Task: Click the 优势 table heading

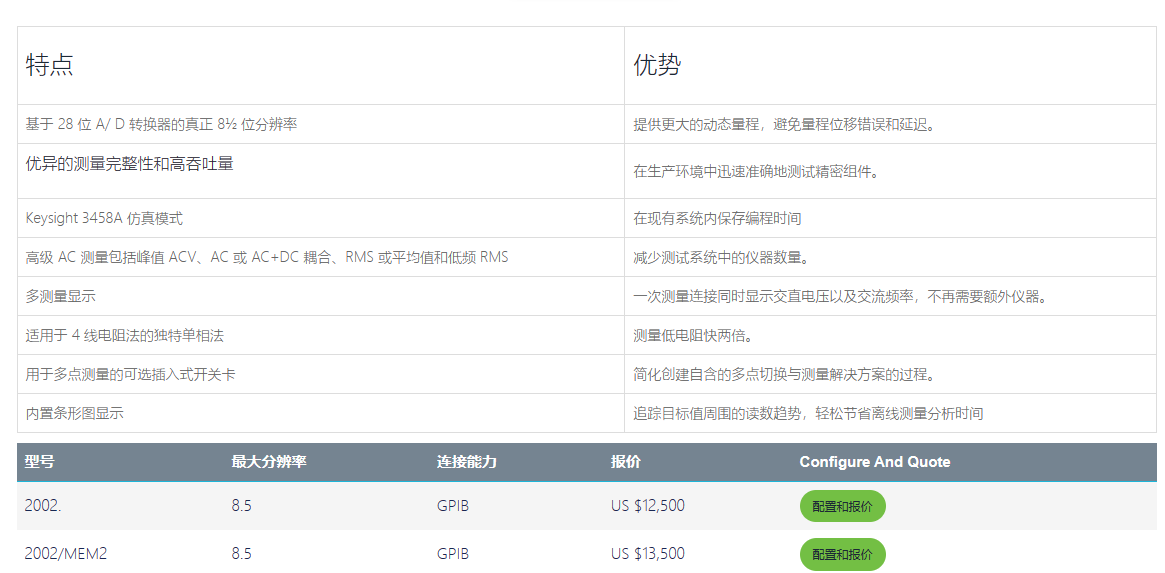Action: pos(657,66)
